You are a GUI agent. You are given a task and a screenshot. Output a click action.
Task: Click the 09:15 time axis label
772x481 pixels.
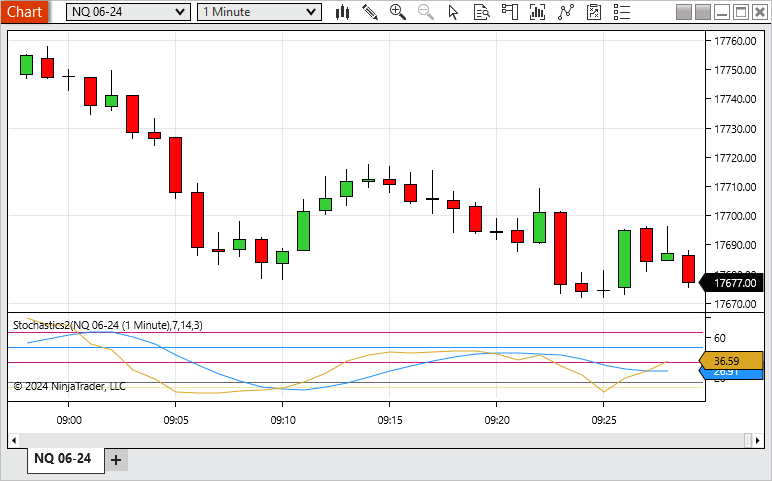click(x=389, y=420)
